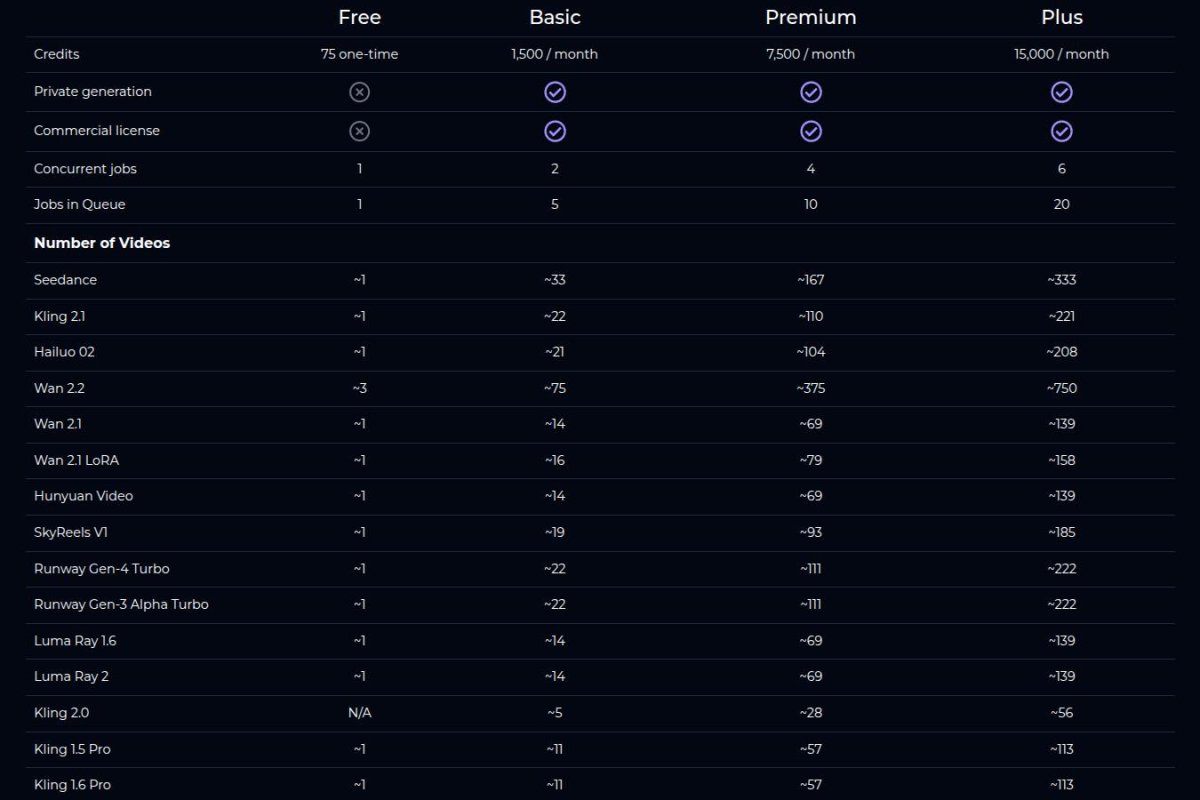1200x800 pixels.
Task: Click the Premium plan checkmark for Commercial license
Action: [811, 131]
